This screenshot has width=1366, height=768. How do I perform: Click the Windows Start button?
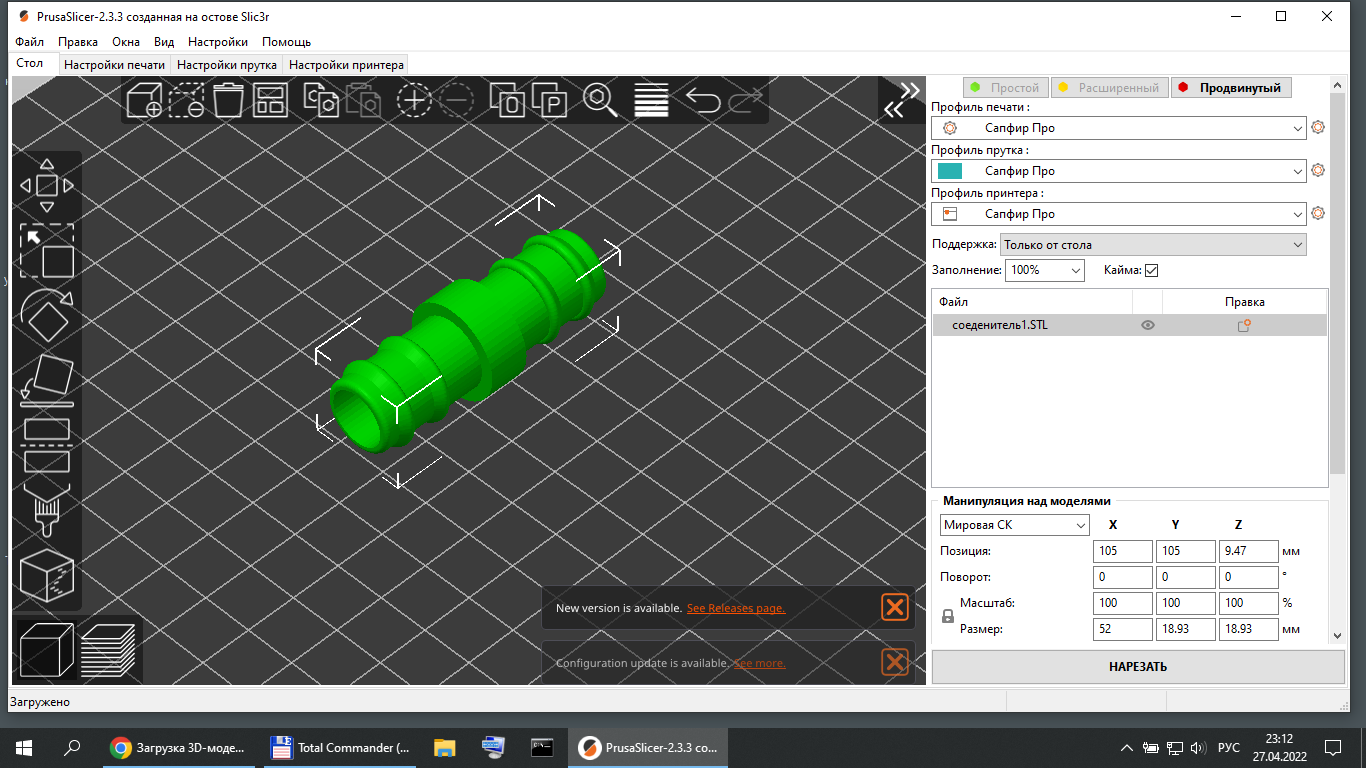(x=24, y=748)
